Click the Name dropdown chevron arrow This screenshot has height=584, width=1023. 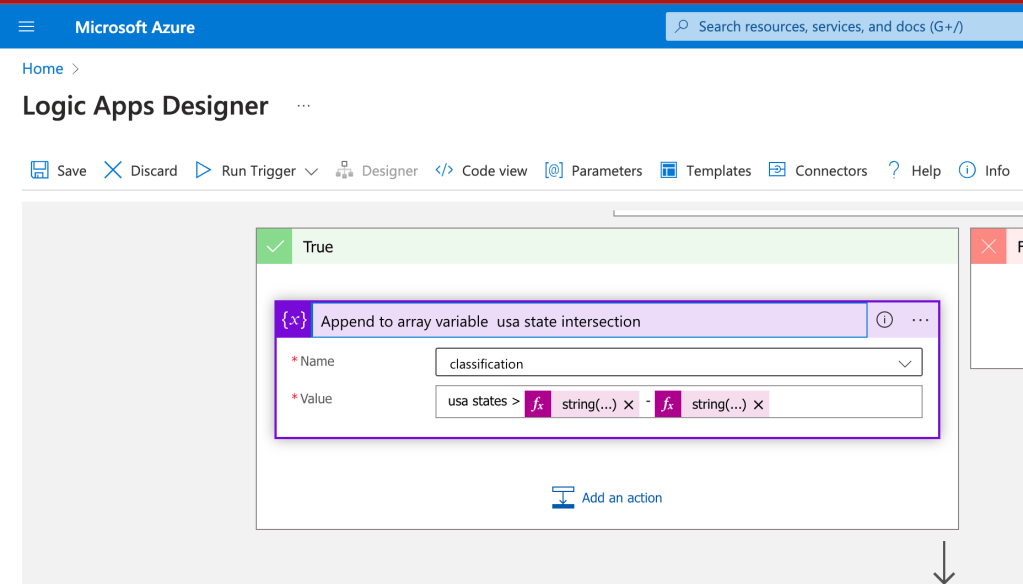(904, 364)
